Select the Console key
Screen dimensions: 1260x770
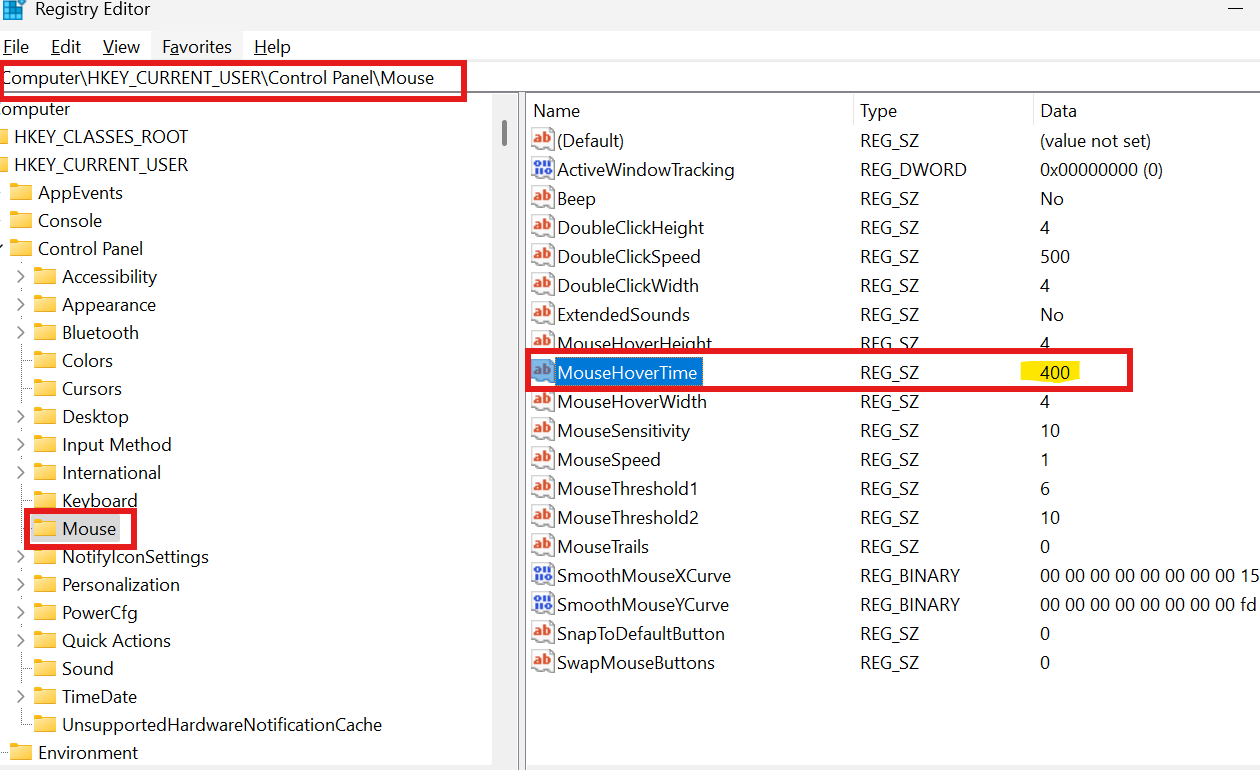[70, 220]
